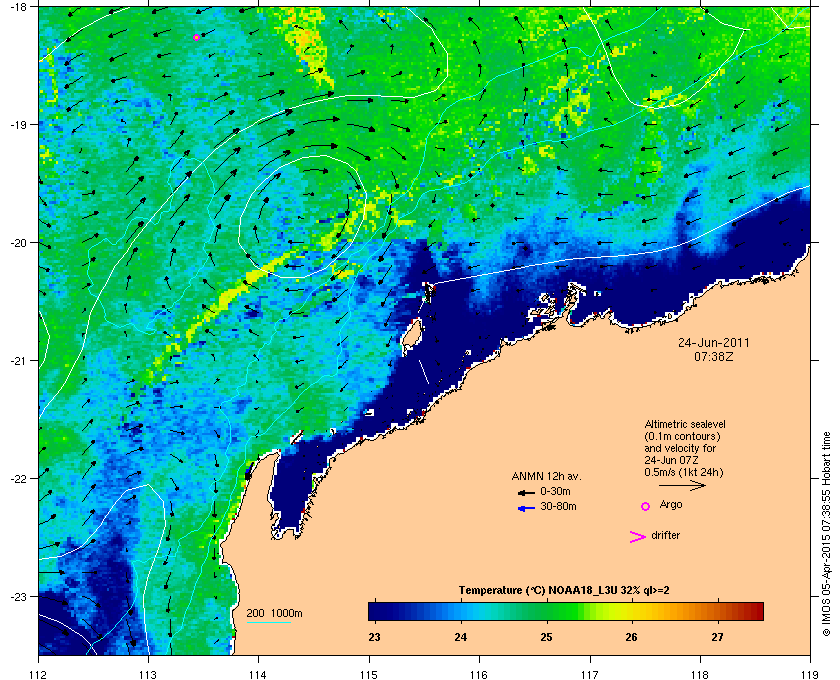The width and height of the screenshot is (840, 680).
Task: Click the 114 longitude axis label
Action: click(x=258, y=675)
